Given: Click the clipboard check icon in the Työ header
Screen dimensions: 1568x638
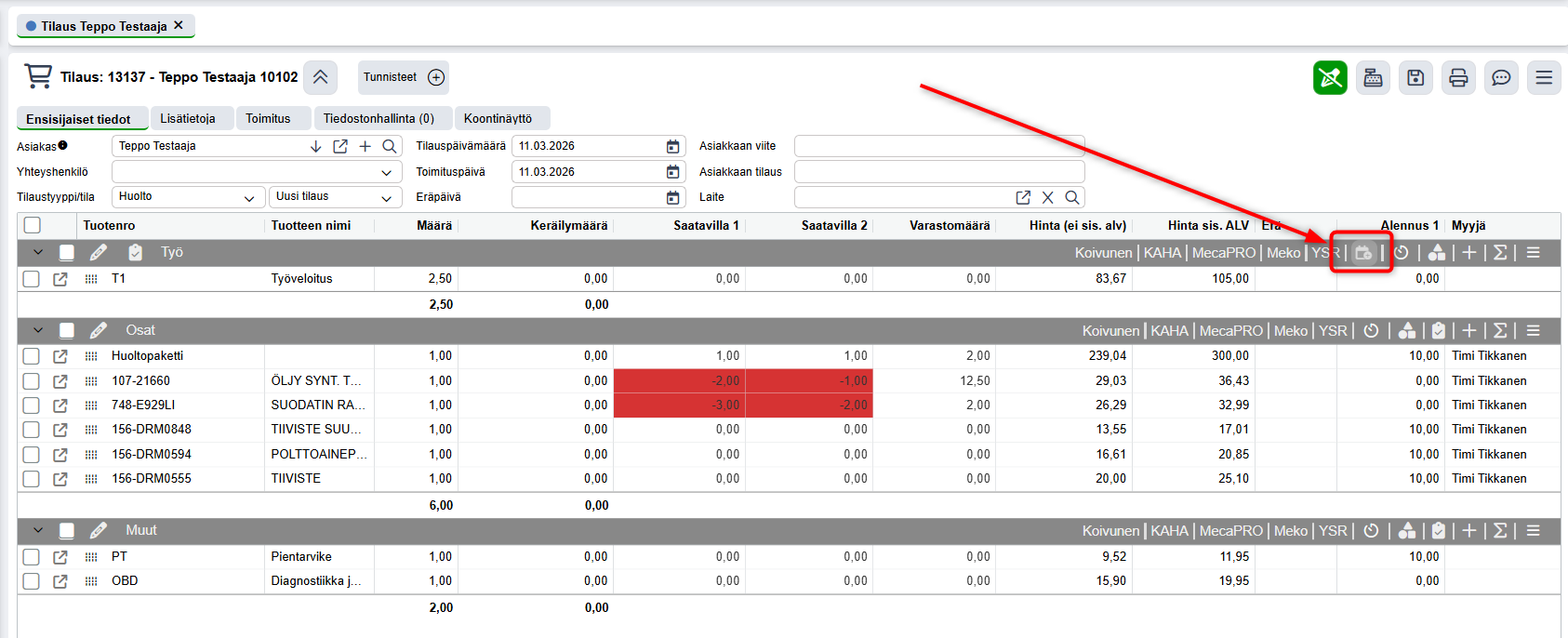Looking at the screenshot, I should pos(135,252).
